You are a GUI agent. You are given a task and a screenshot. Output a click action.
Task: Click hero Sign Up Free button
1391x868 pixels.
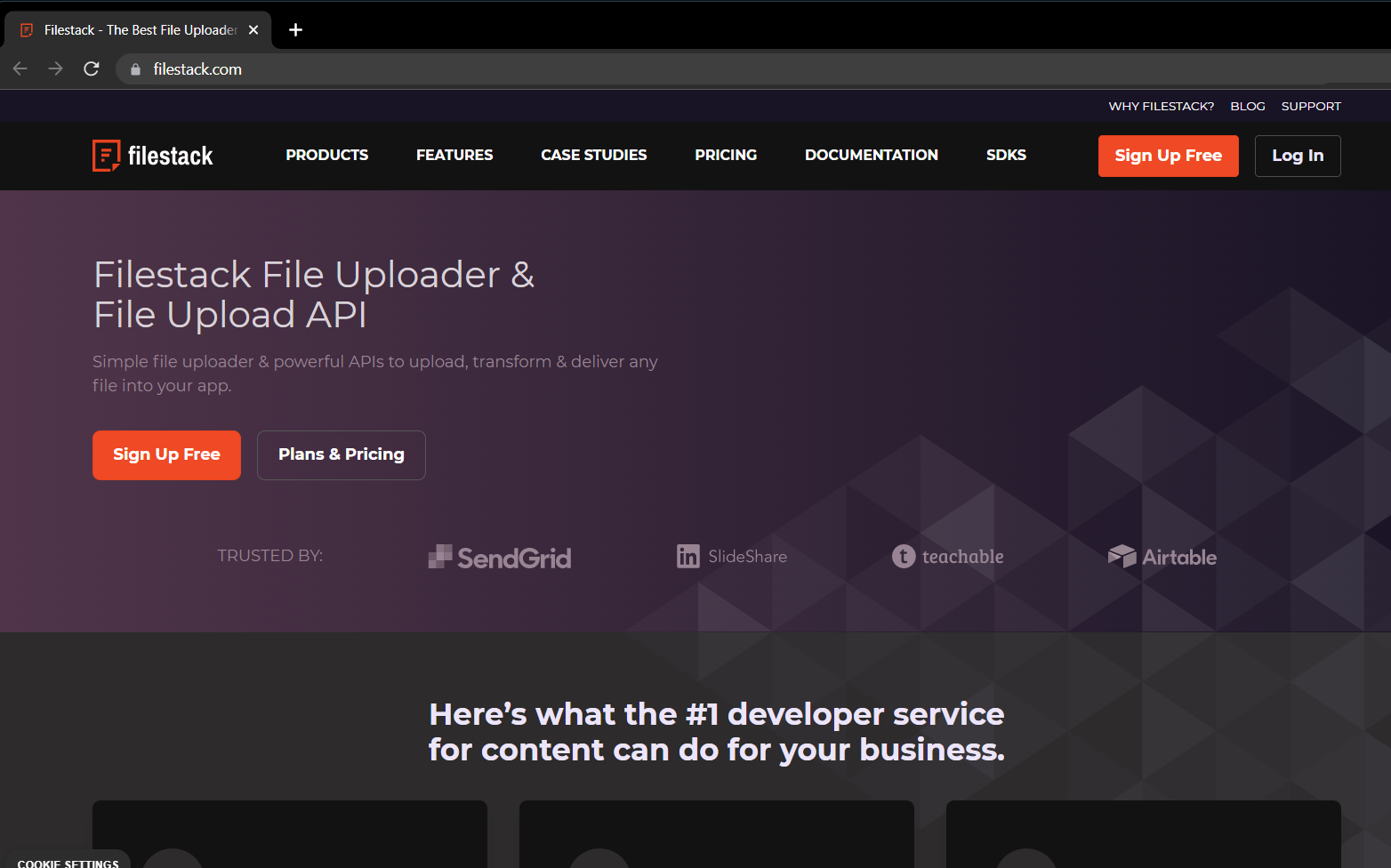[x=166, y=455]
